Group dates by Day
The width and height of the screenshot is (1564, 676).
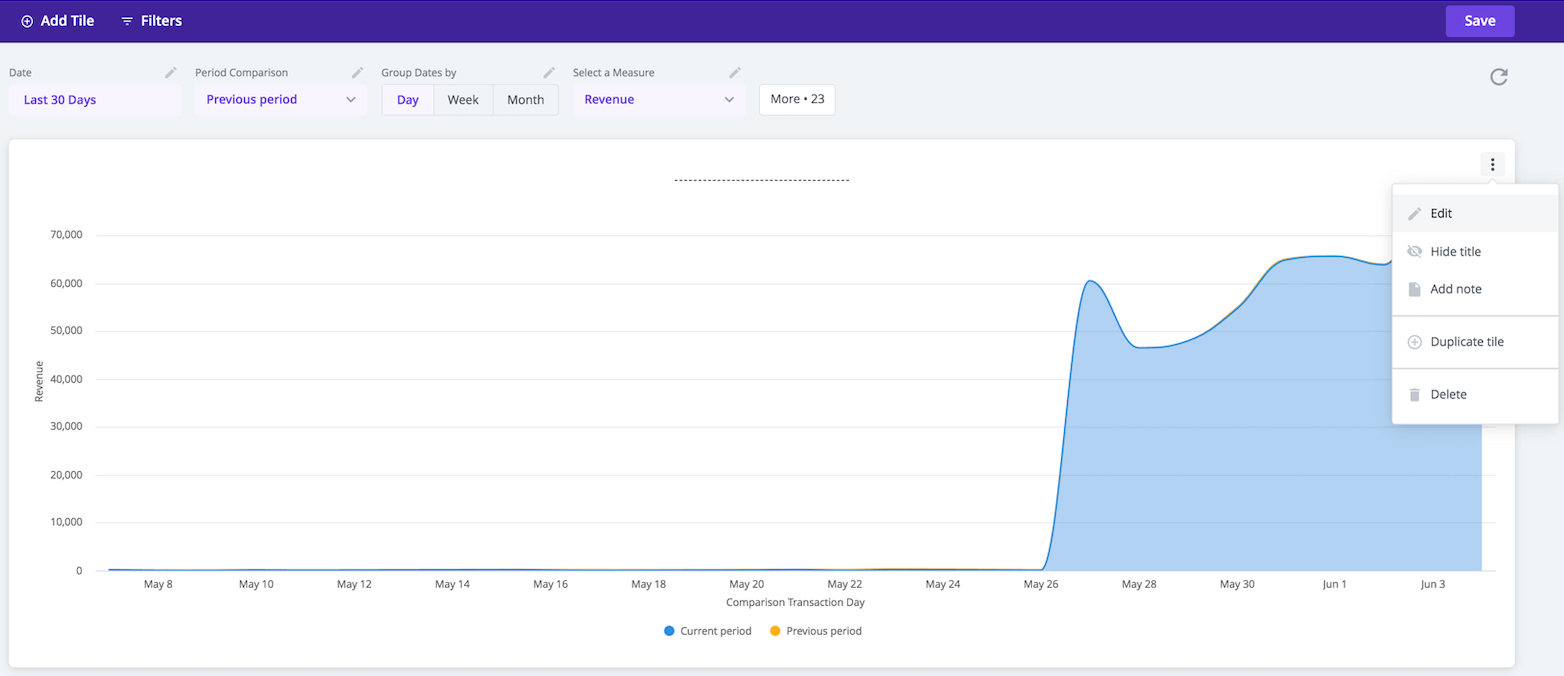point(408,100)
